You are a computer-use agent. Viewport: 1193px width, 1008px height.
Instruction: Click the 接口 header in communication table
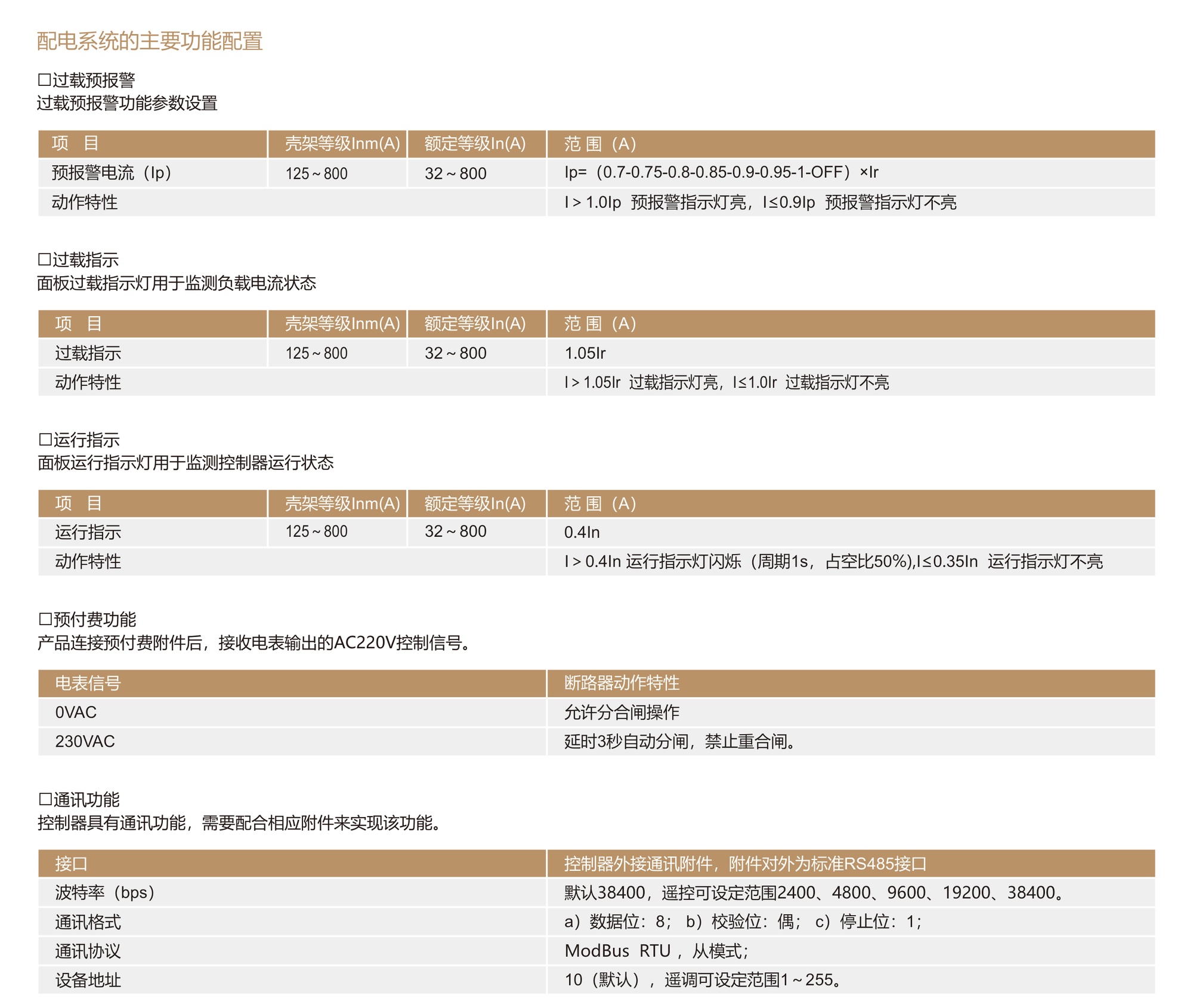coord(71,864)
